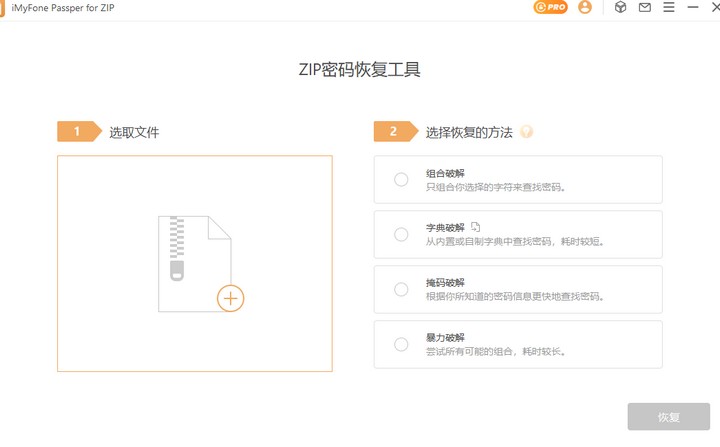Open the hamburger menu in title bar
720x447 pixels.
click(x=669, y=8)
